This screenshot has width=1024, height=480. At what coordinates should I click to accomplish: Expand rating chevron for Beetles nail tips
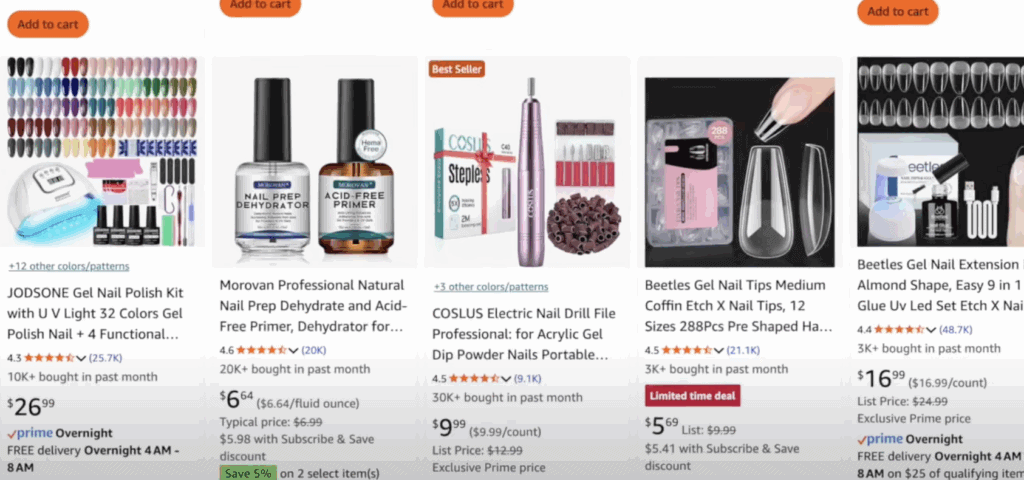click(718, 351)
